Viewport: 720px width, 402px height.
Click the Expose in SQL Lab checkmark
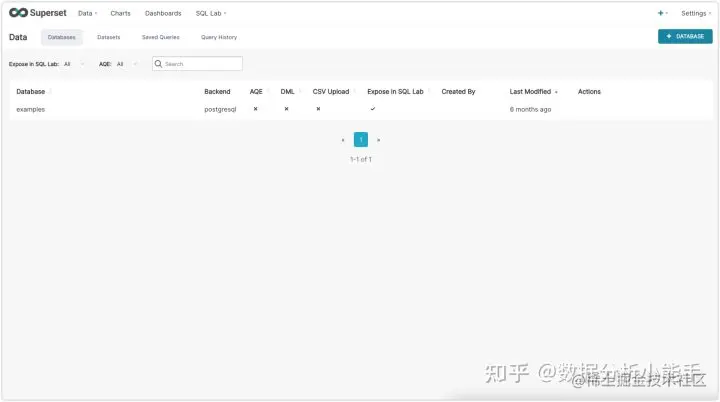pyautogui.click(x=373, y=109)
